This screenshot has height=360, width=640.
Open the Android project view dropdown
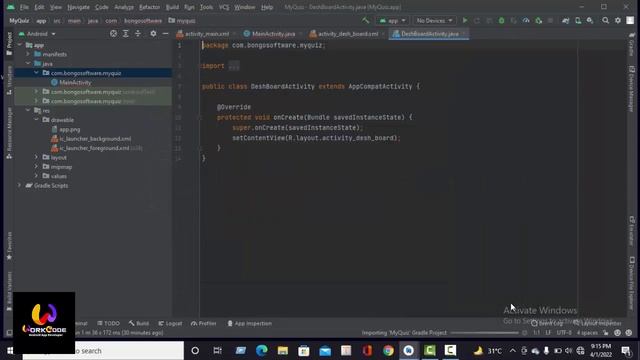point(37,34)
